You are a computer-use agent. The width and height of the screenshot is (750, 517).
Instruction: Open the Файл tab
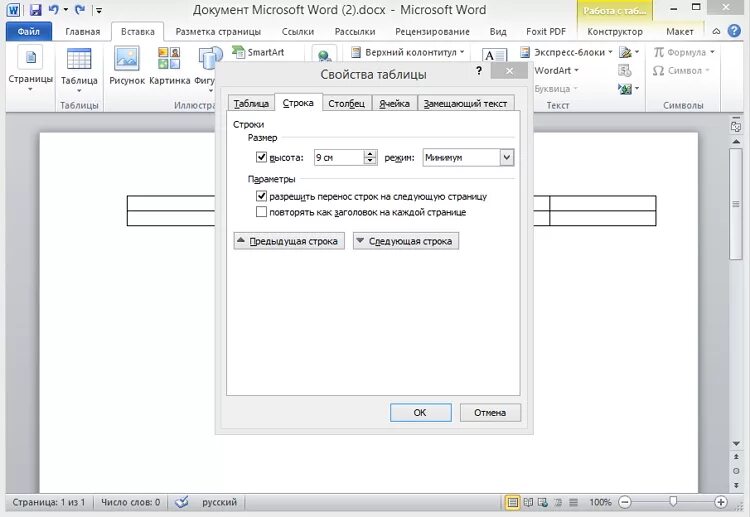click(29, 32)
